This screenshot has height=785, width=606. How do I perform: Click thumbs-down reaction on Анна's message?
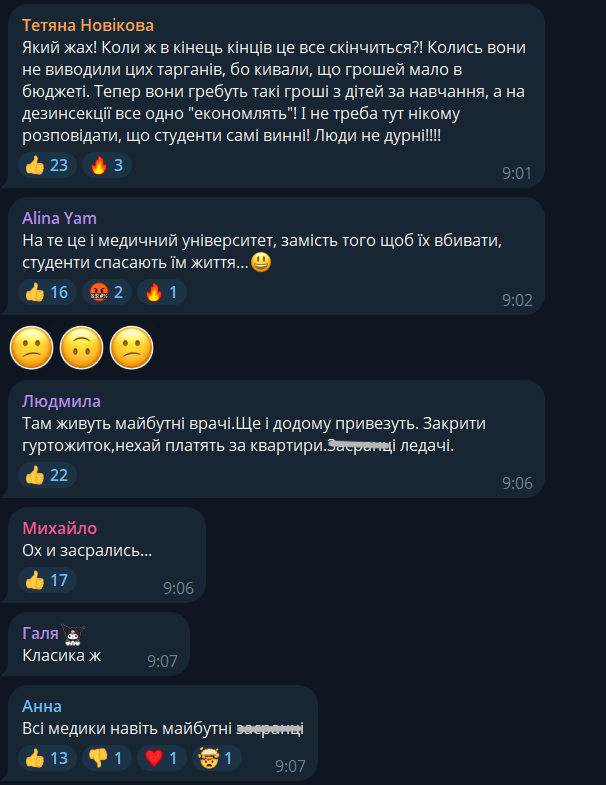click(x=106, y=758)
